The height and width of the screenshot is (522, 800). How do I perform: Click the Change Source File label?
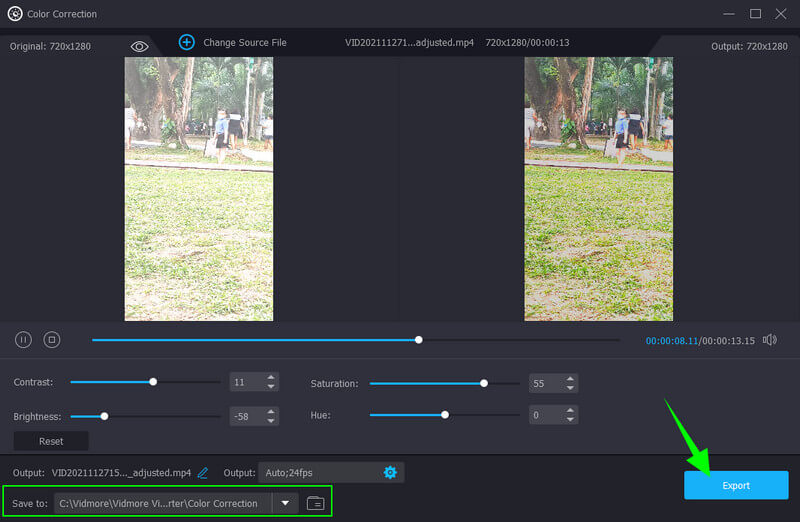[245, 43]
